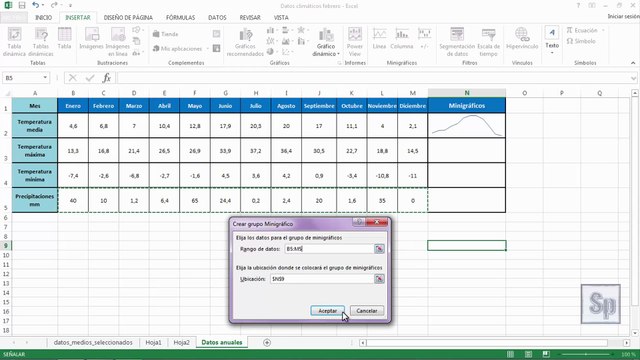Switch to Hoja1 sheet
This screenshot has width=640, height=360.
pos(153,342)
